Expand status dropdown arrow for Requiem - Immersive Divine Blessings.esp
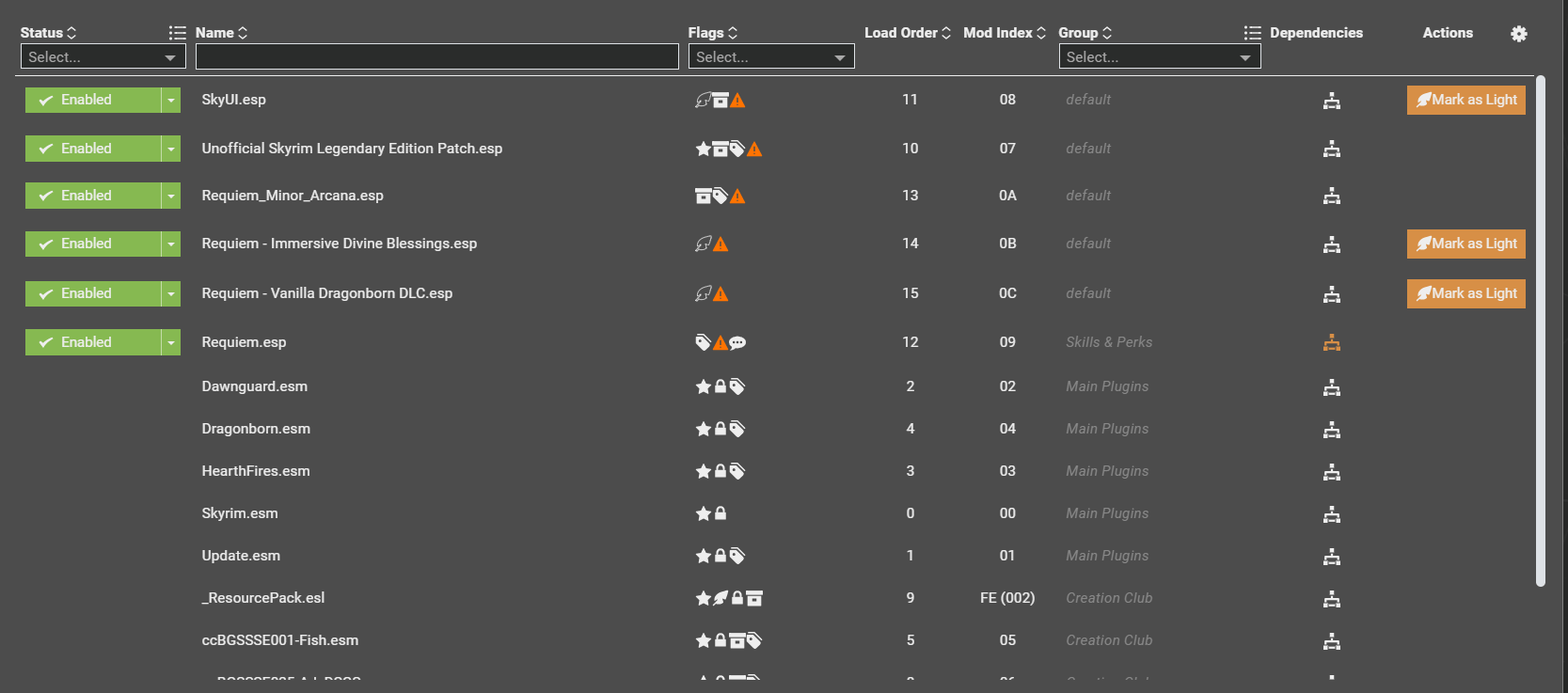Image resolution: width=1568 pixels, height=693 pixels. (x=171, y=244)
